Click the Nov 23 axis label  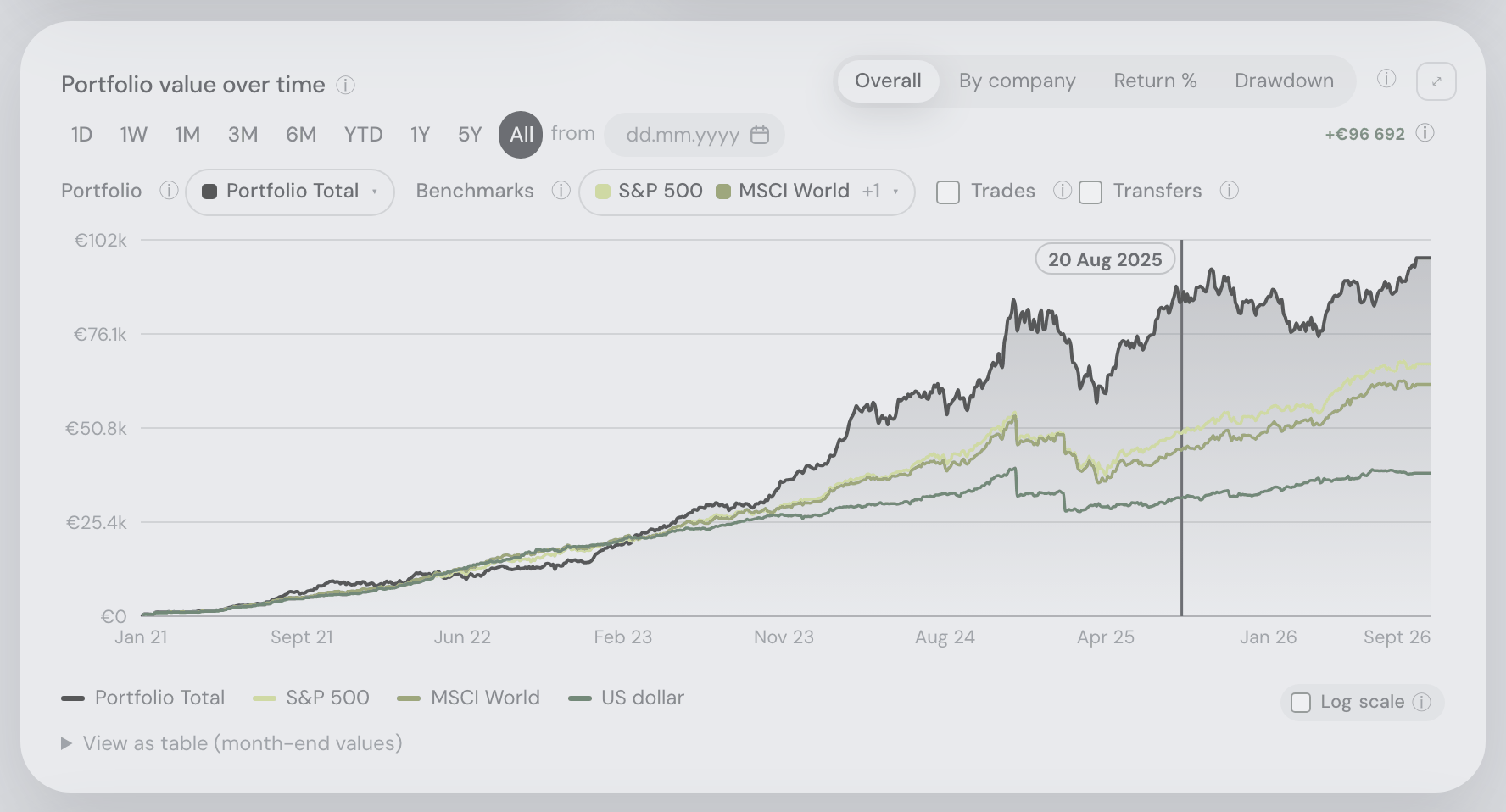pos(784,637)
